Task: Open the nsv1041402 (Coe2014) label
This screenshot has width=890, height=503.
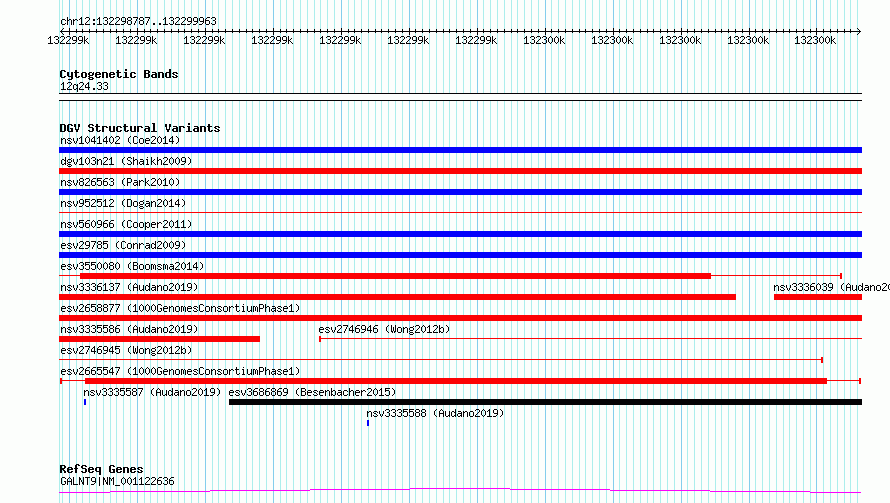Action: pos(120,140)
